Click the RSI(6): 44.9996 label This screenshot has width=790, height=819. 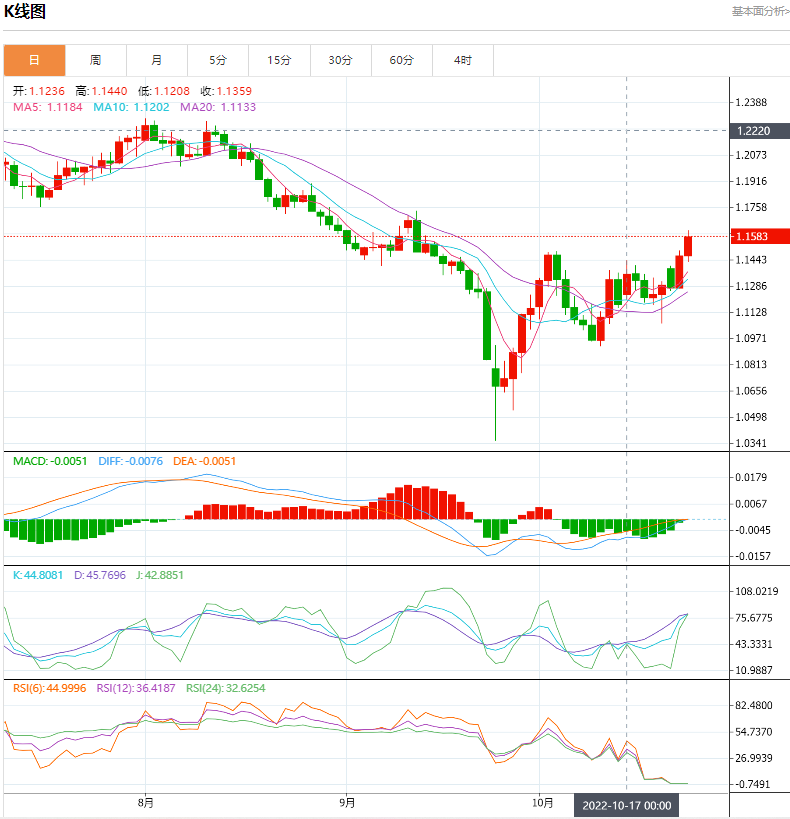click(x=50, y=688)
